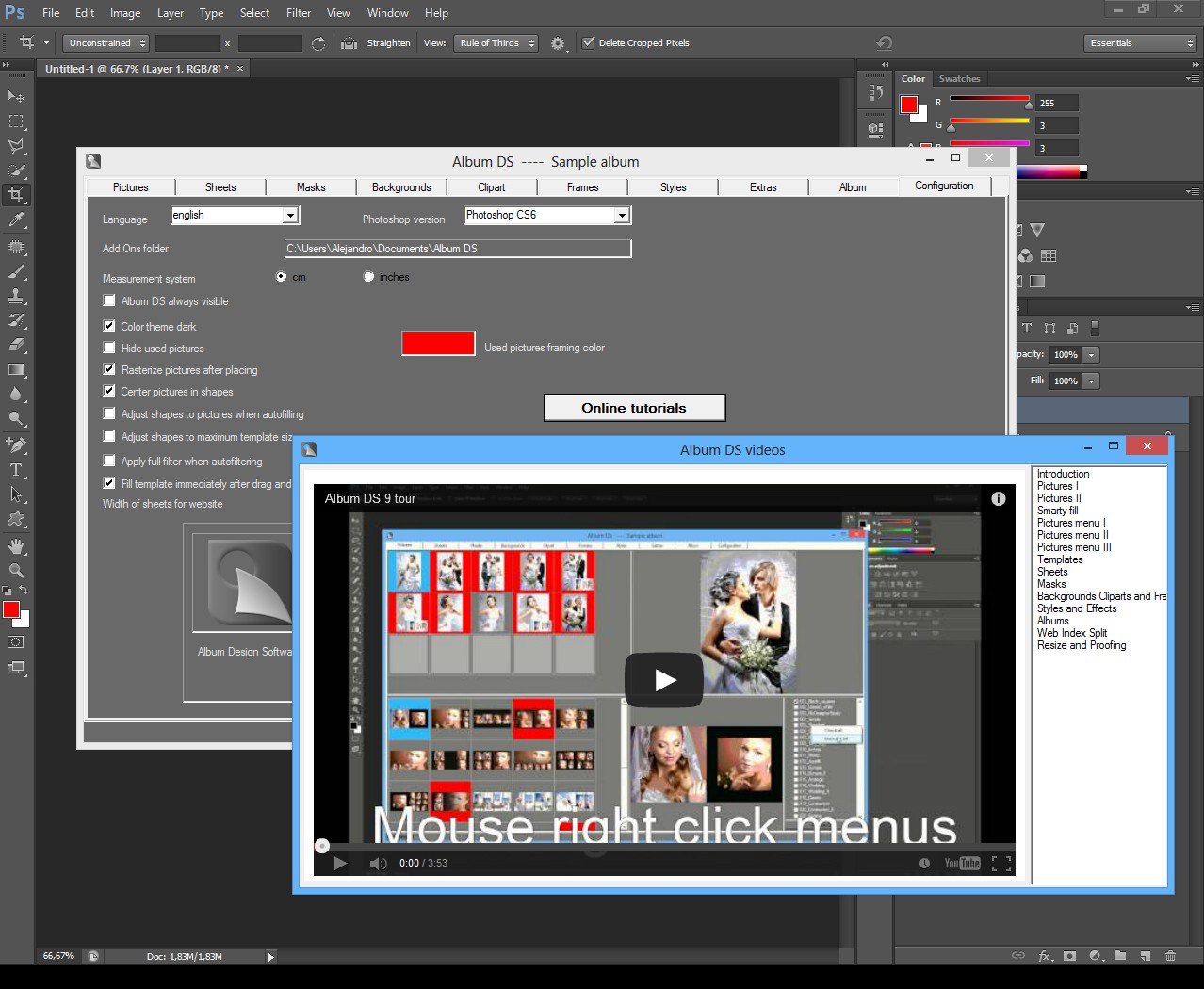Toggle Quick Mask mode icon
The width and height of the screenshot is (1204, 989).
(16, 642)
